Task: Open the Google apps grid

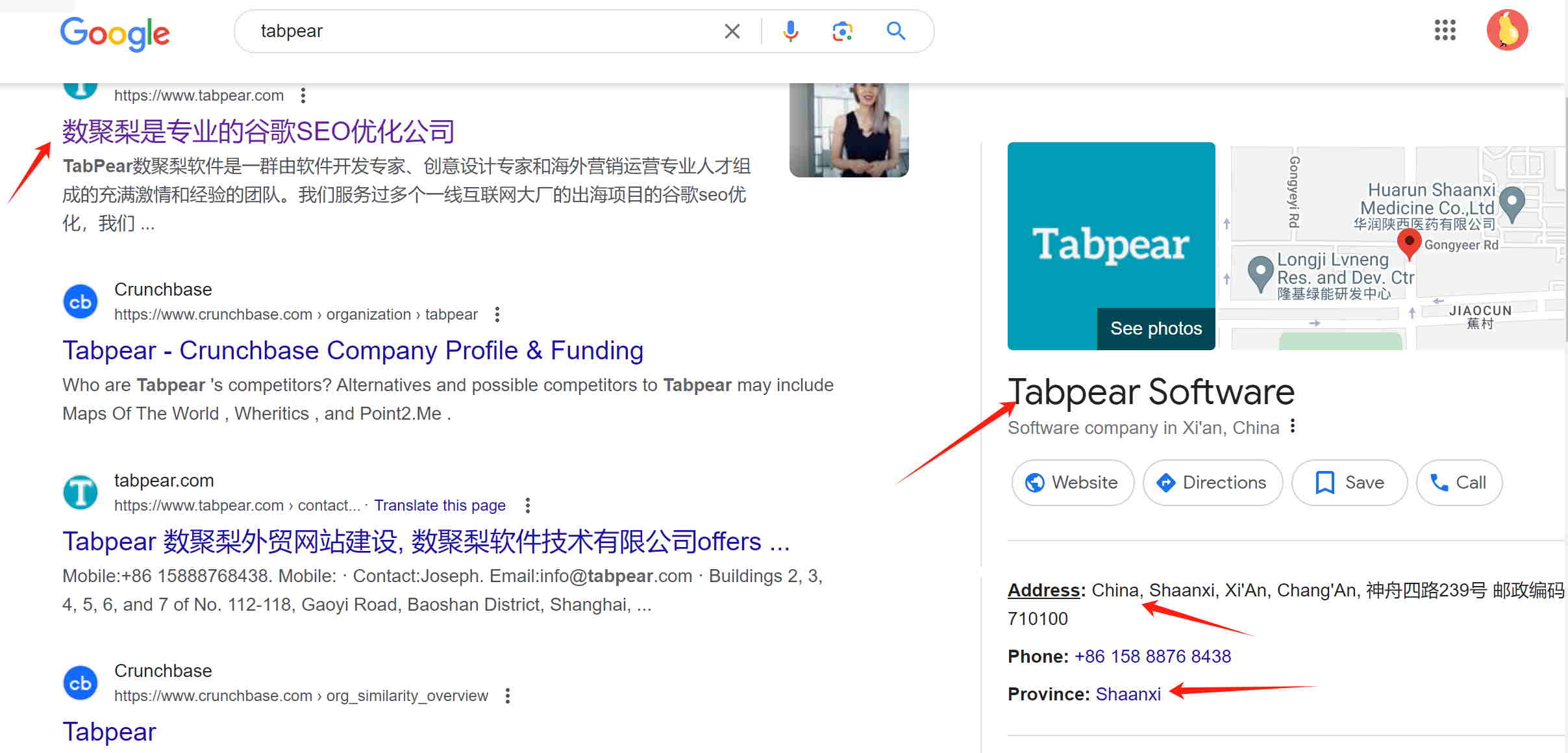Action: pos(1445,30)
